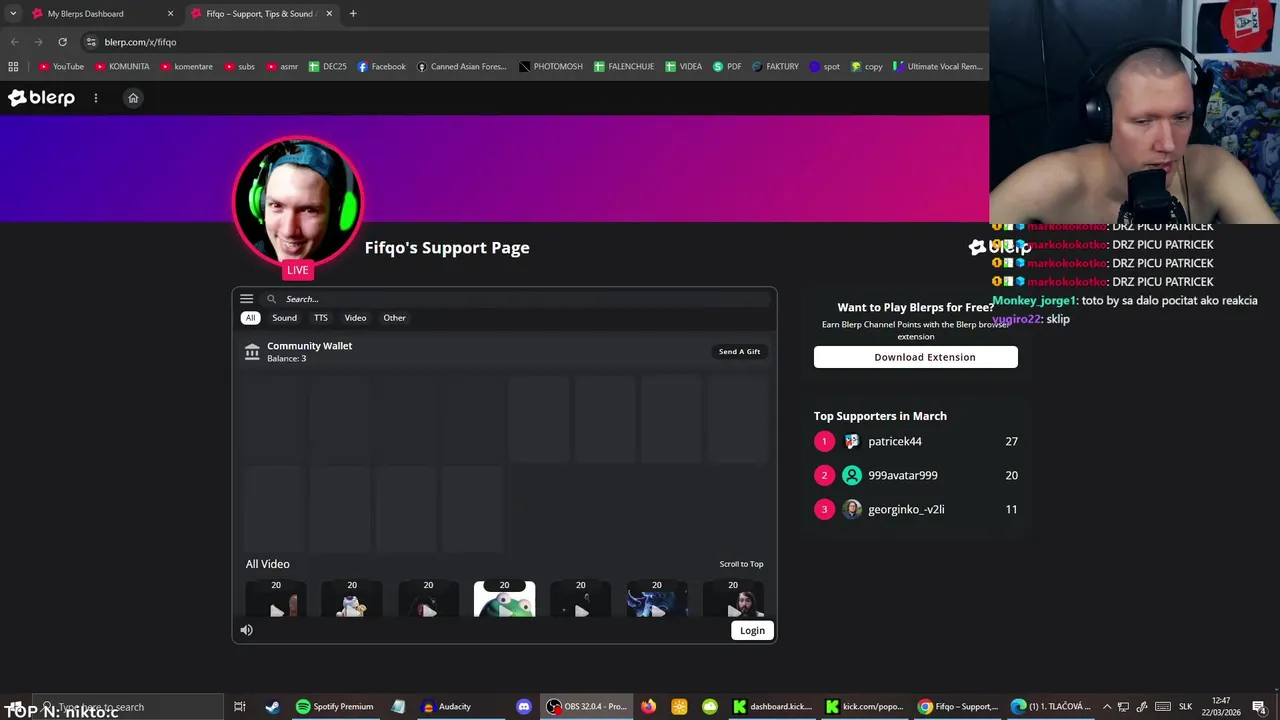The width and height of the screenshot is (1280, 720).
Task: View site information icon in address bar
Action: pos(91,42)
